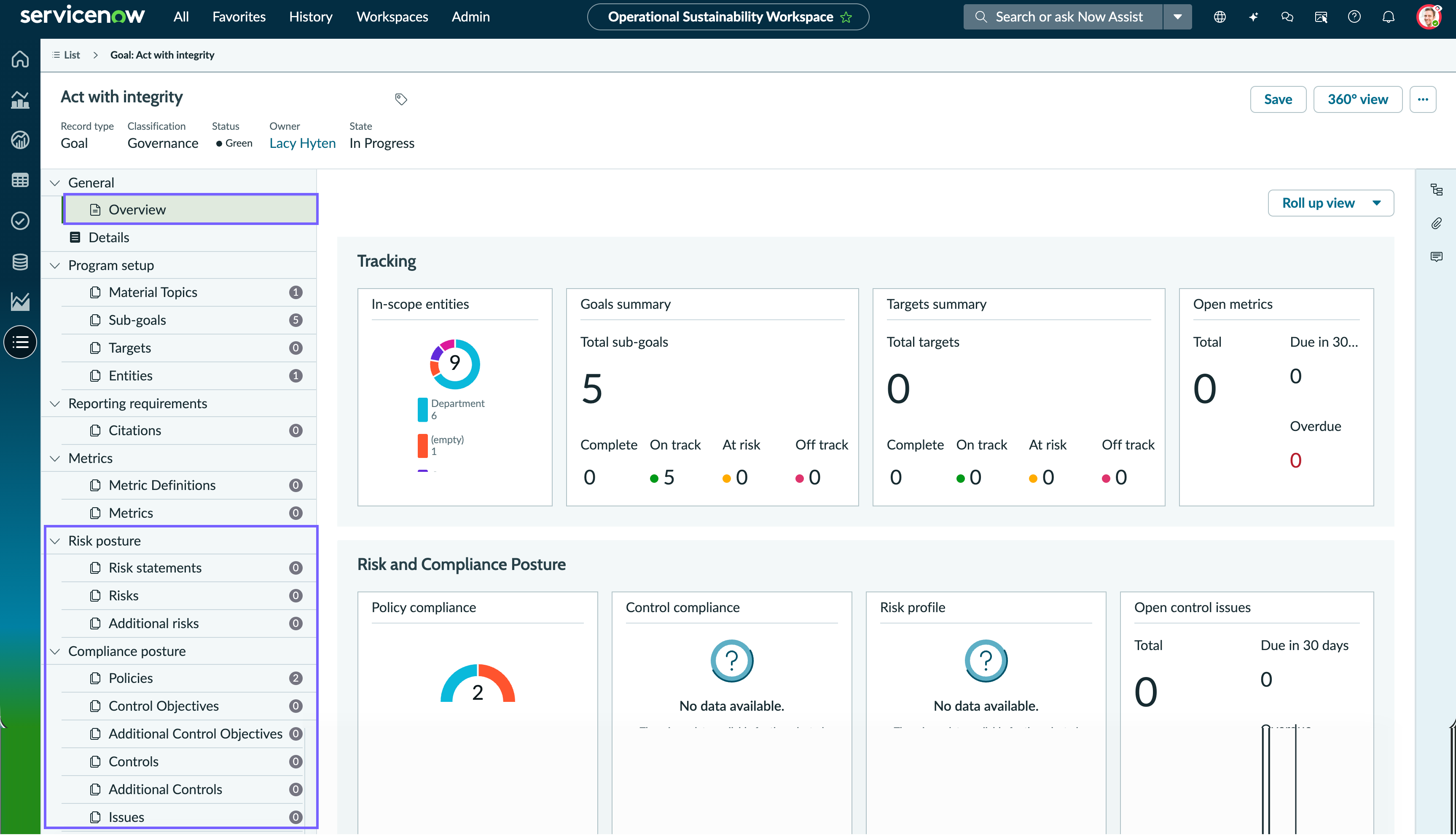Click the (empty) legend color swatch
Image resolution: width=1456 pixels, height=835 pixels.
423,446
